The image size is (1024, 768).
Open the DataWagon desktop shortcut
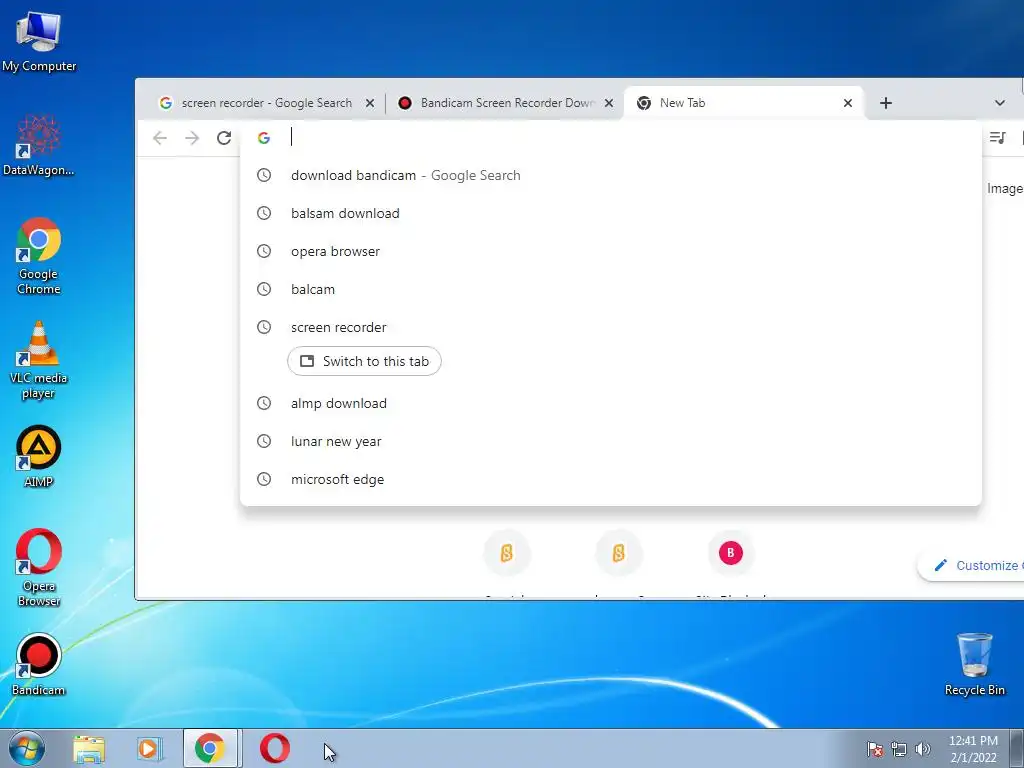tap(39, 145)
